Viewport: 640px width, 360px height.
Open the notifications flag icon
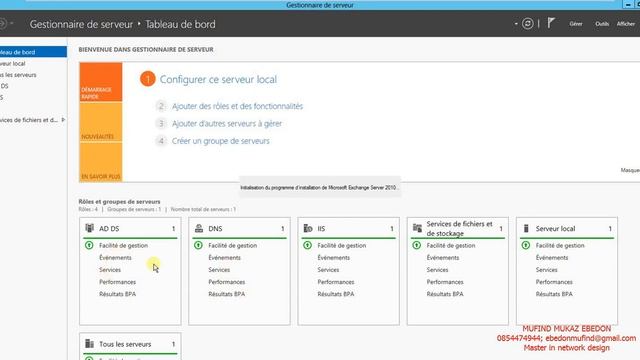coord(551,23)
